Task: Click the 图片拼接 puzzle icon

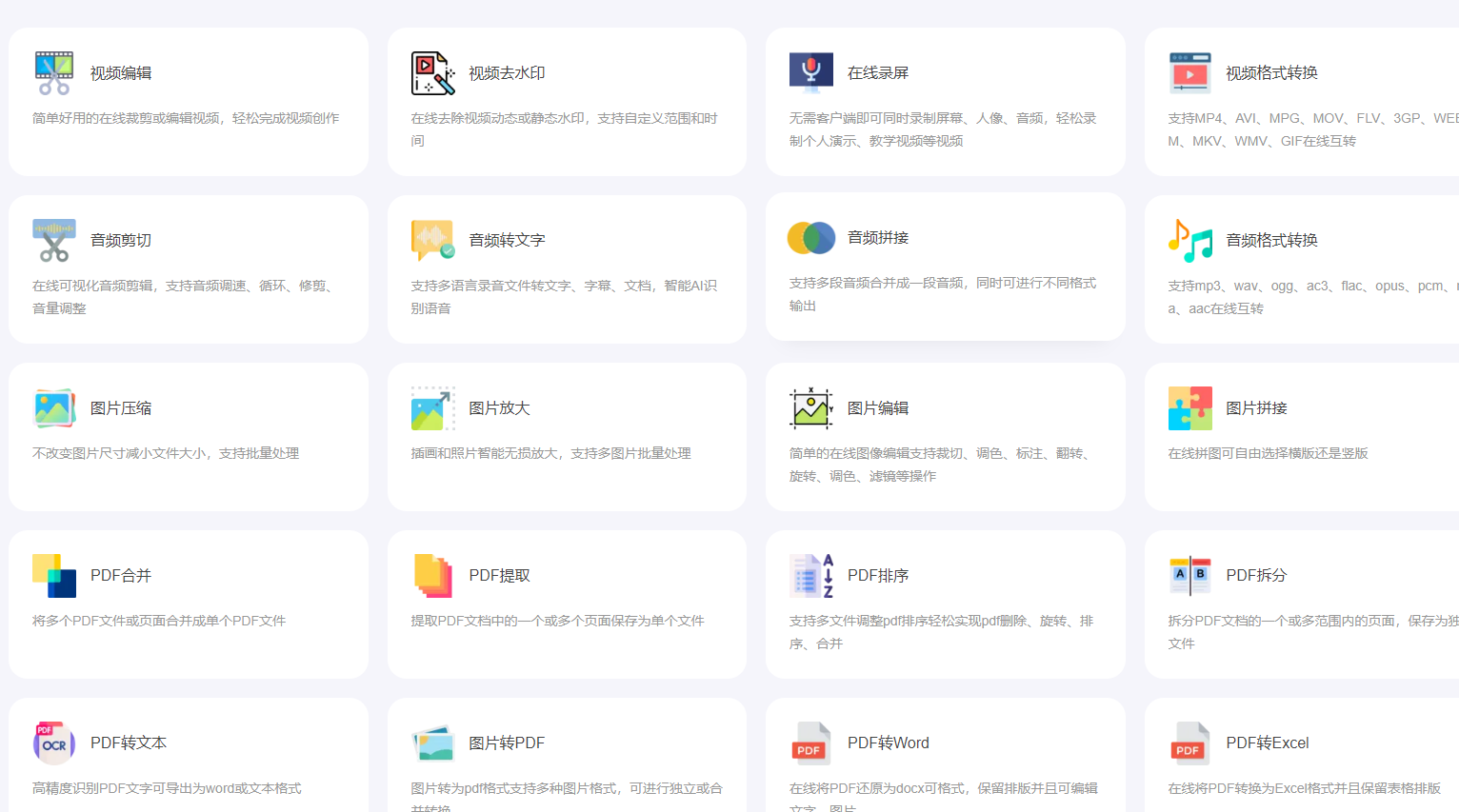Action: coord(1190,408)
